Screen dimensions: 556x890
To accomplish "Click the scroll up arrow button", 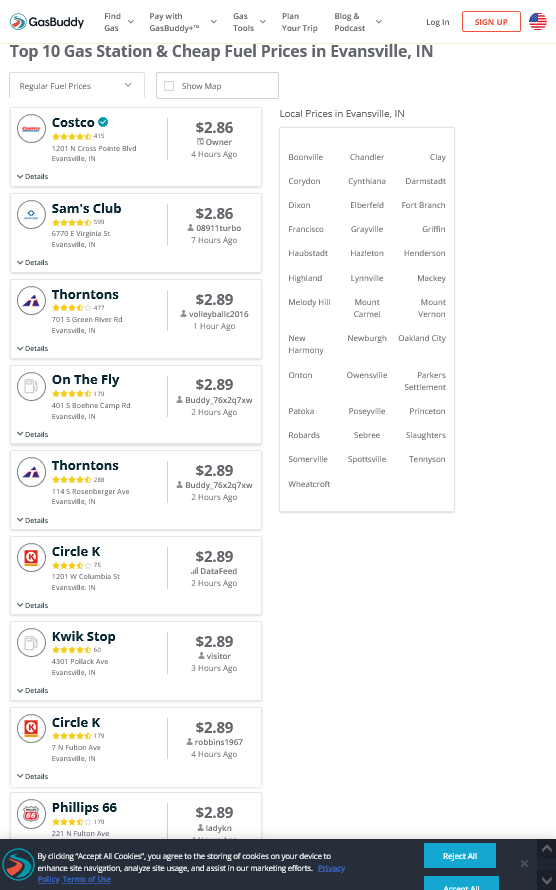I will click(546, 850).
